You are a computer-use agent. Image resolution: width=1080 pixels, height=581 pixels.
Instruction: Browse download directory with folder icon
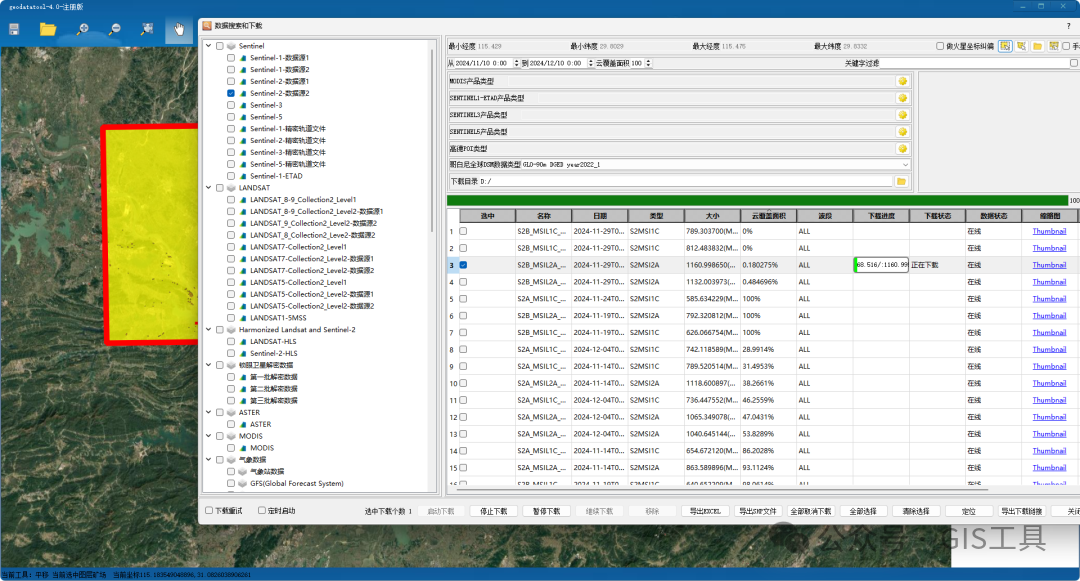coord(901,181)
